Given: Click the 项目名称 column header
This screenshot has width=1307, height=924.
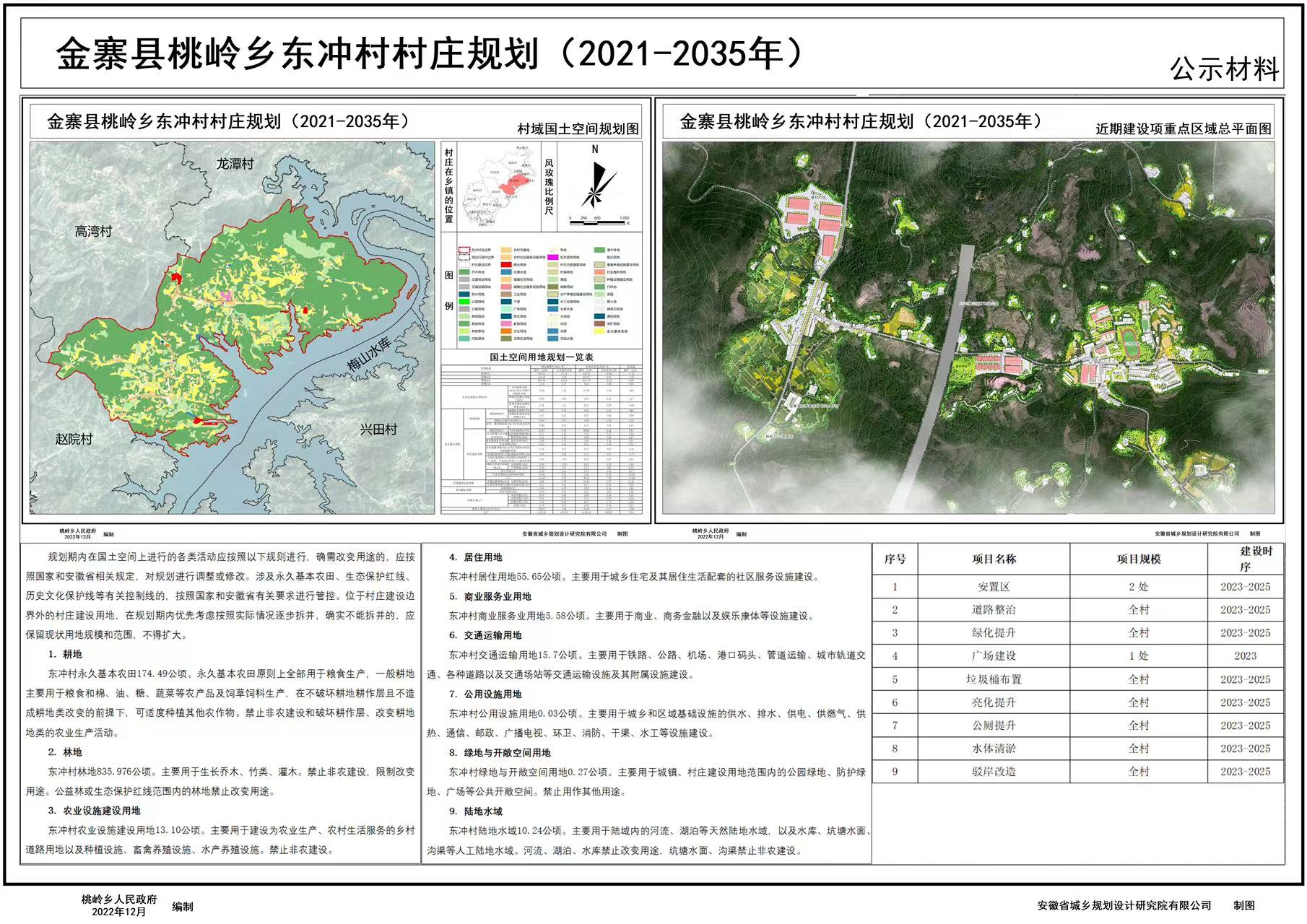Looking at the screenshot, I should click(x=994, y=559).
